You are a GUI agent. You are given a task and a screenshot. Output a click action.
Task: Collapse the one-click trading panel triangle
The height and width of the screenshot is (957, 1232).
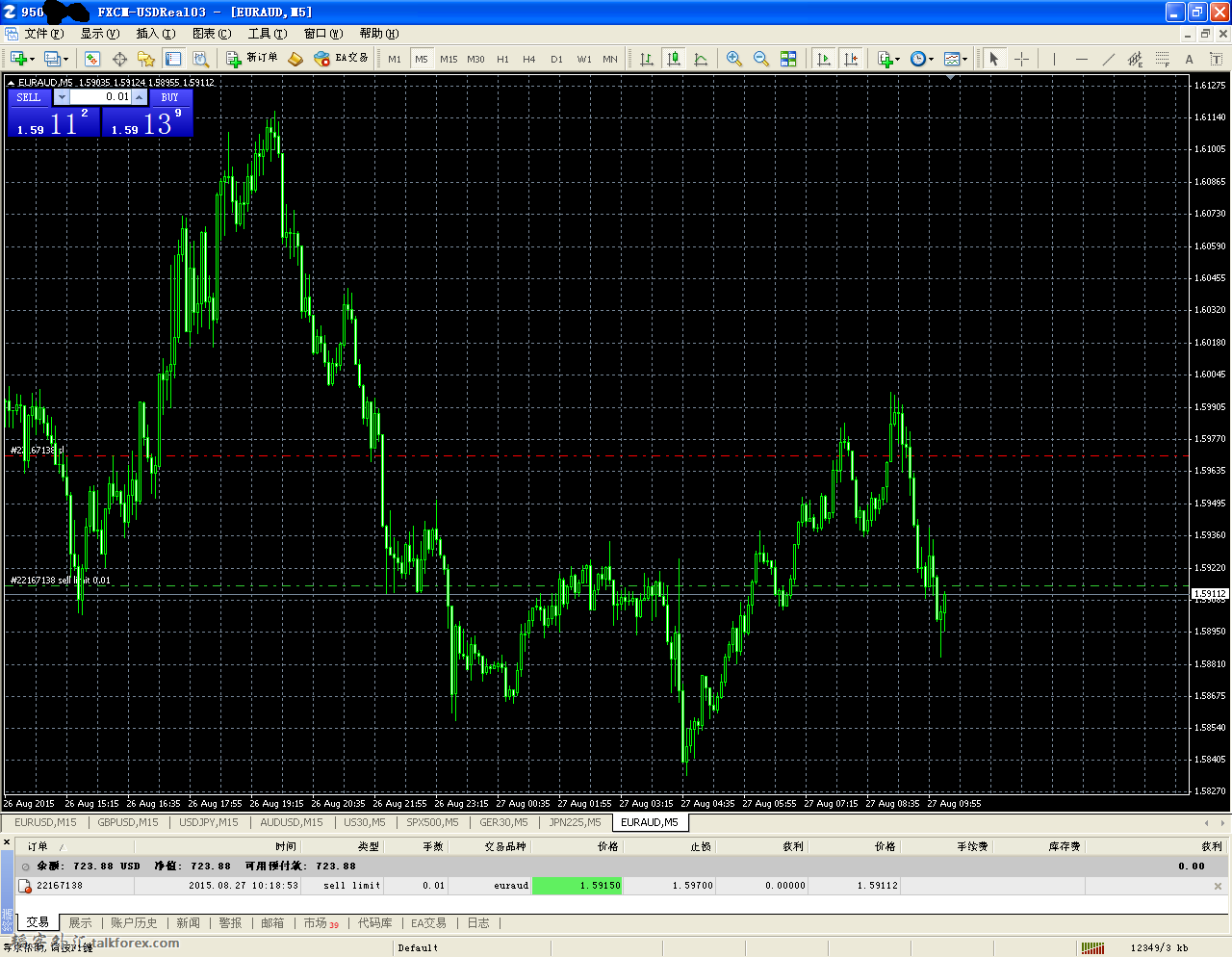coord(11,83)
